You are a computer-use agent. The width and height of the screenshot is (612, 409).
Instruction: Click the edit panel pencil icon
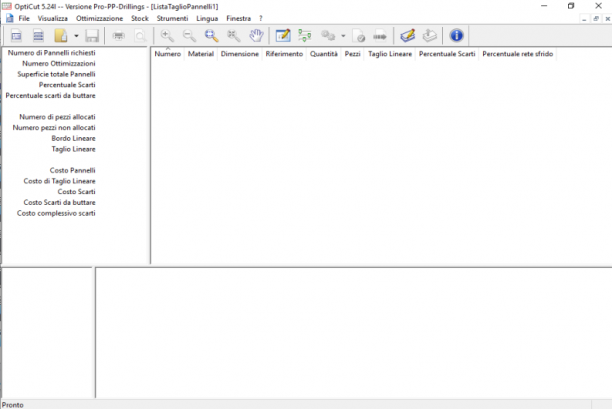click(283, 36)
